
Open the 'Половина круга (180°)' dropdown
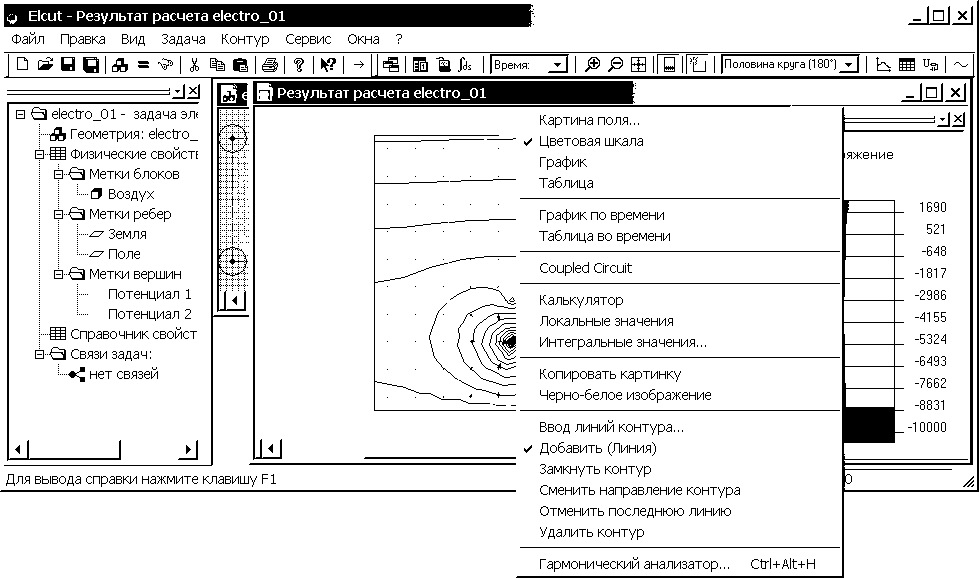(x=849, y=65)
